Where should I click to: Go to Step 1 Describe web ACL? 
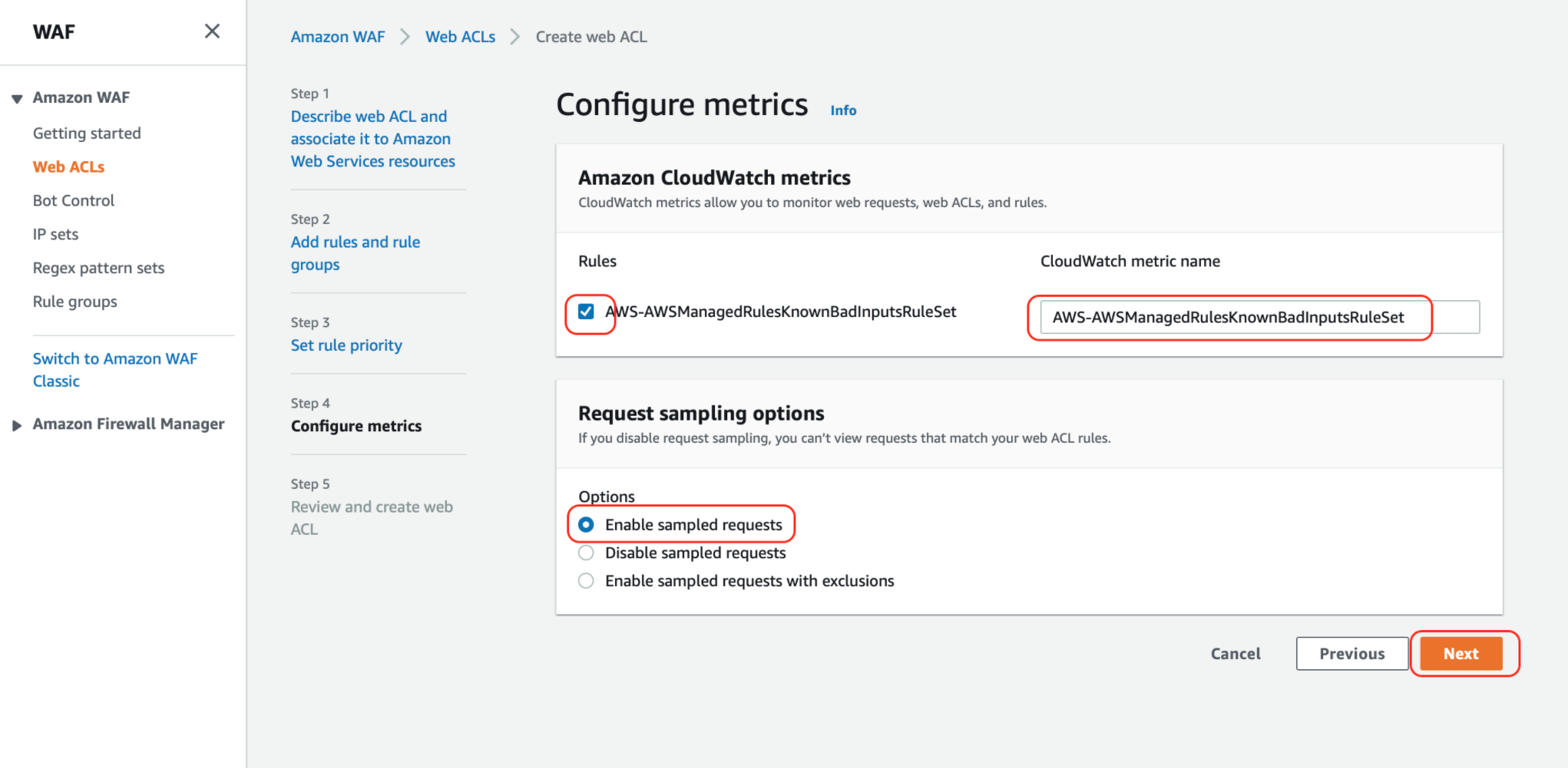pos(372,139)
